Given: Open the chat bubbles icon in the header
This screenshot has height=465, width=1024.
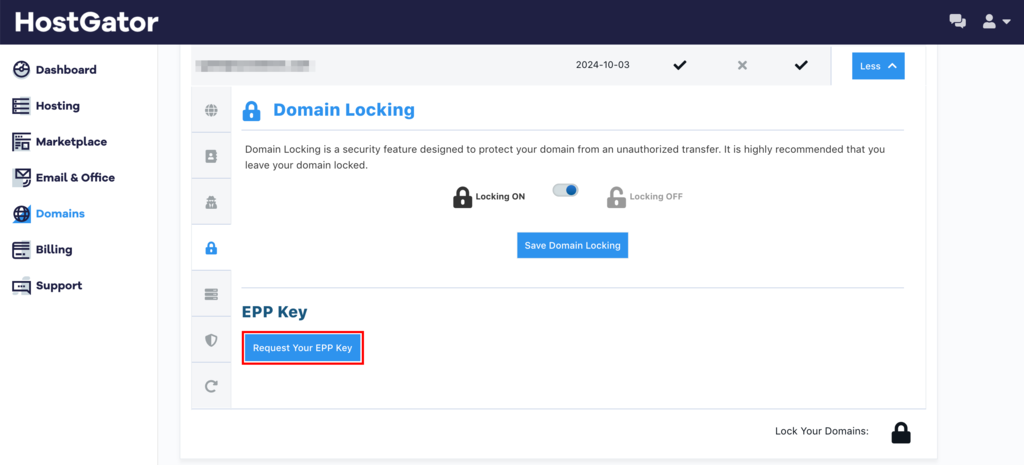Looking at the screenshot, I should pyautogui.click(x=957, y=21).
